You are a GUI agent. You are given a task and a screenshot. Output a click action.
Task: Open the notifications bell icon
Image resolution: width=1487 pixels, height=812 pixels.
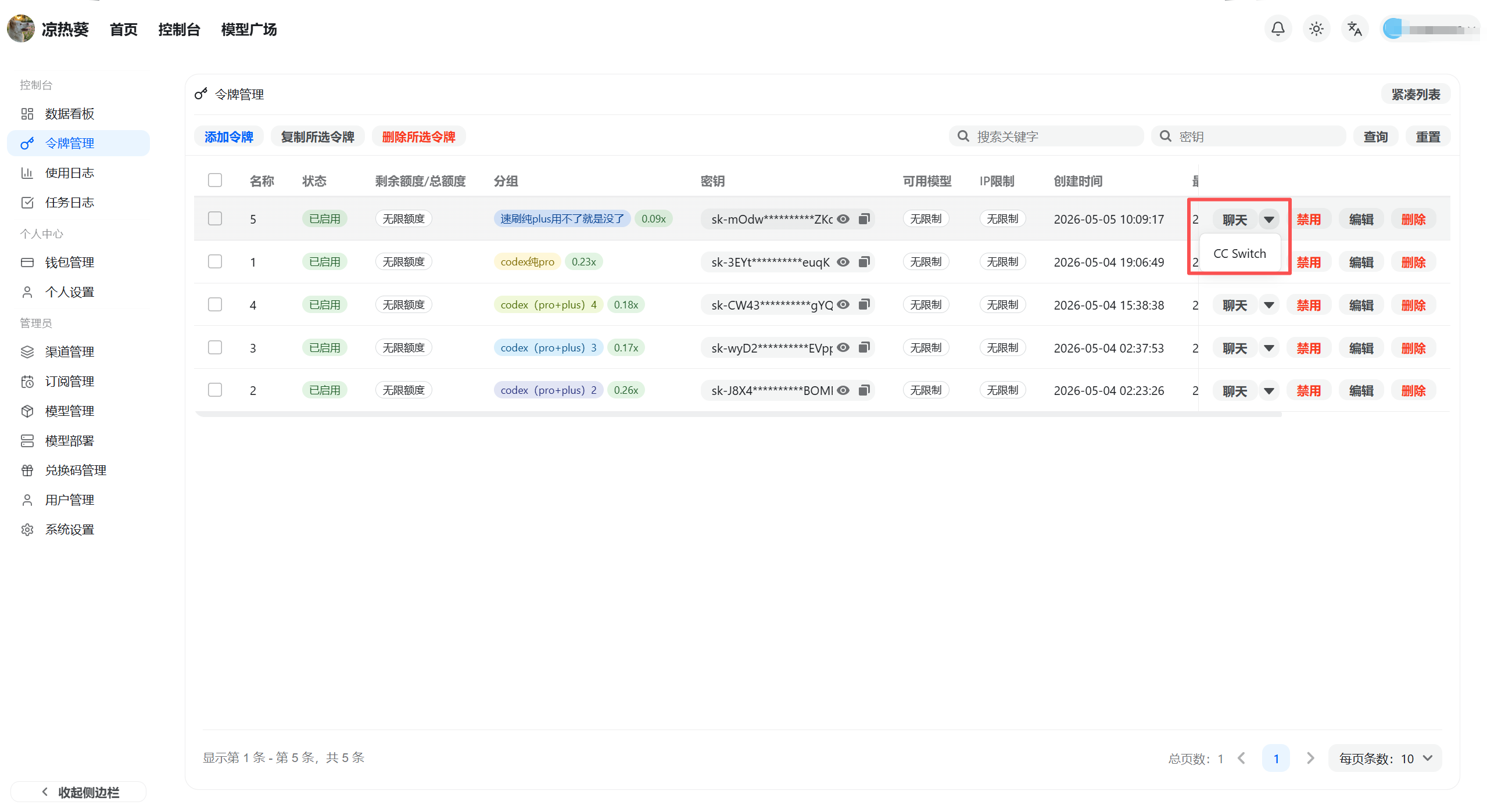tap(1278, 28)
